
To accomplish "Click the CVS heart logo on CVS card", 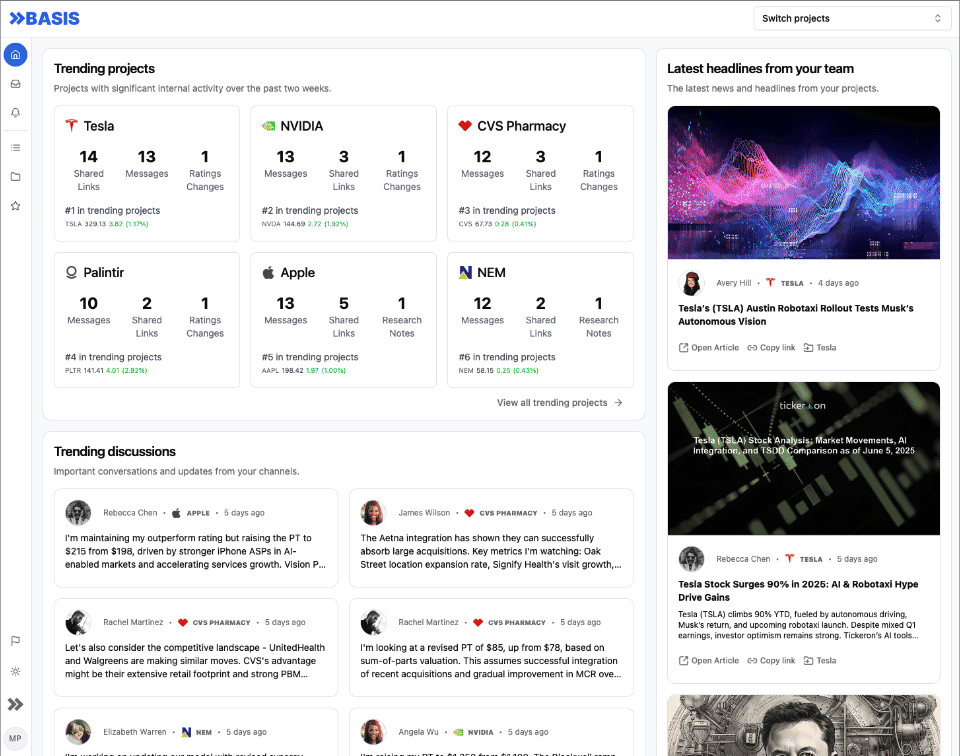I will (x=465, y=125).
